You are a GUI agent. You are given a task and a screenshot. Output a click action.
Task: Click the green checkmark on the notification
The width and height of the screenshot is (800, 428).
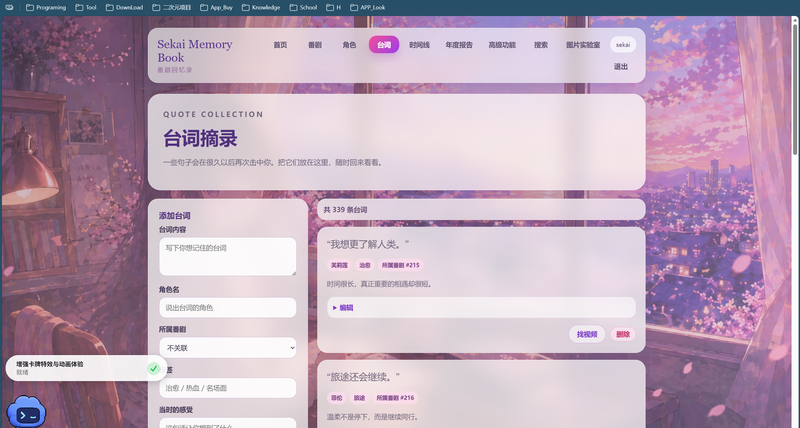(x=154, y=368)
